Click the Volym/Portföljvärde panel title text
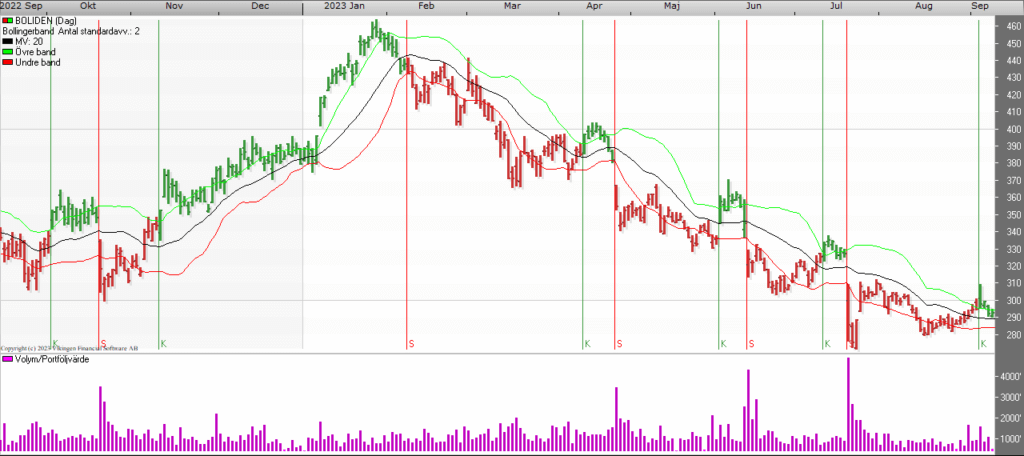 tap(52, 359)
